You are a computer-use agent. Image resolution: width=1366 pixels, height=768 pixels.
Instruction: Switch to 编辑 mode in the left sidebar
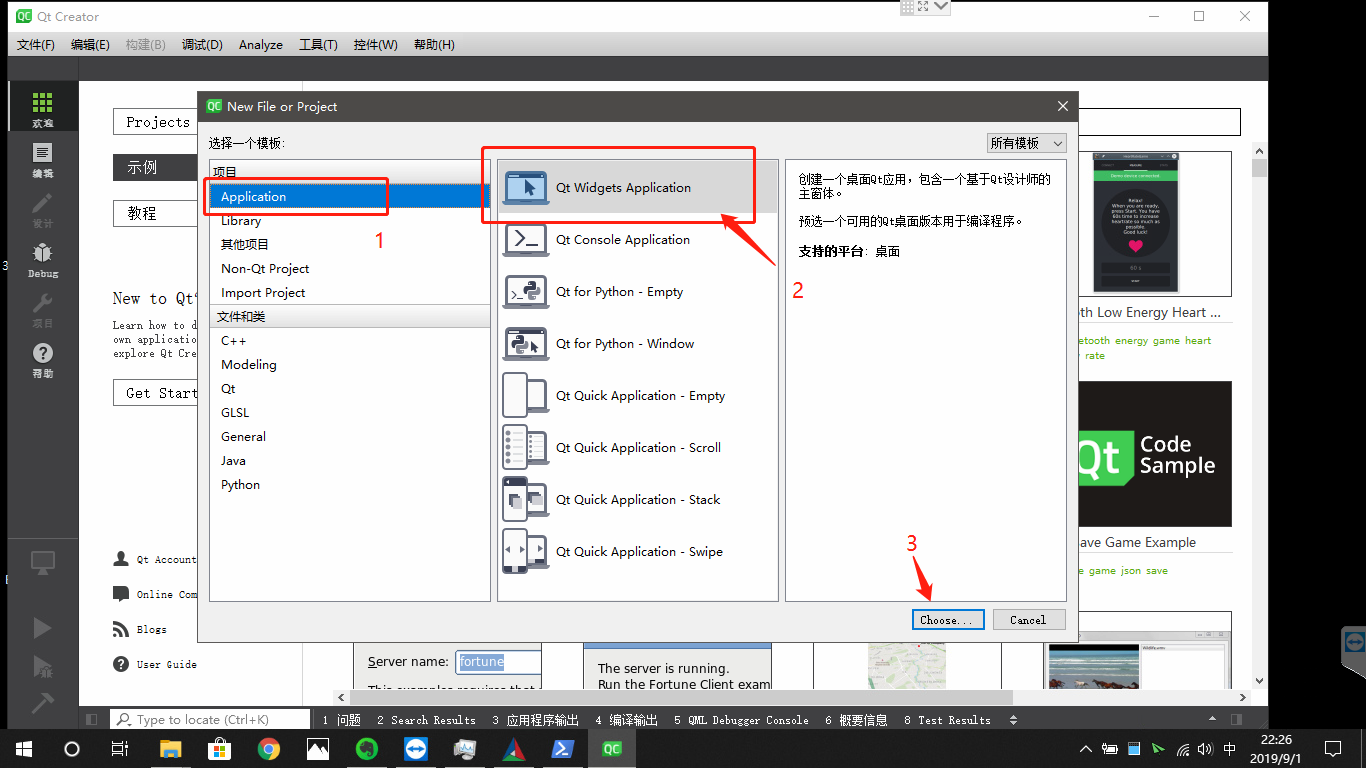42,158
